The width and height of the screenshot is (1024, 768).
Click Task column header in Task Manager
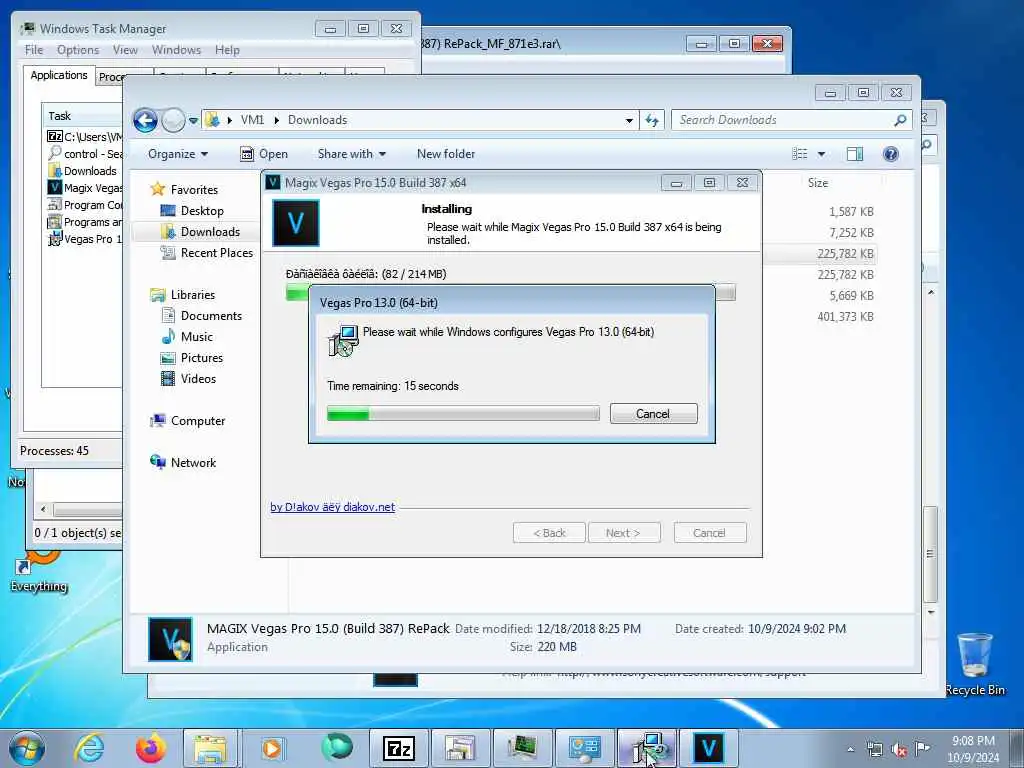pos(82,116)
